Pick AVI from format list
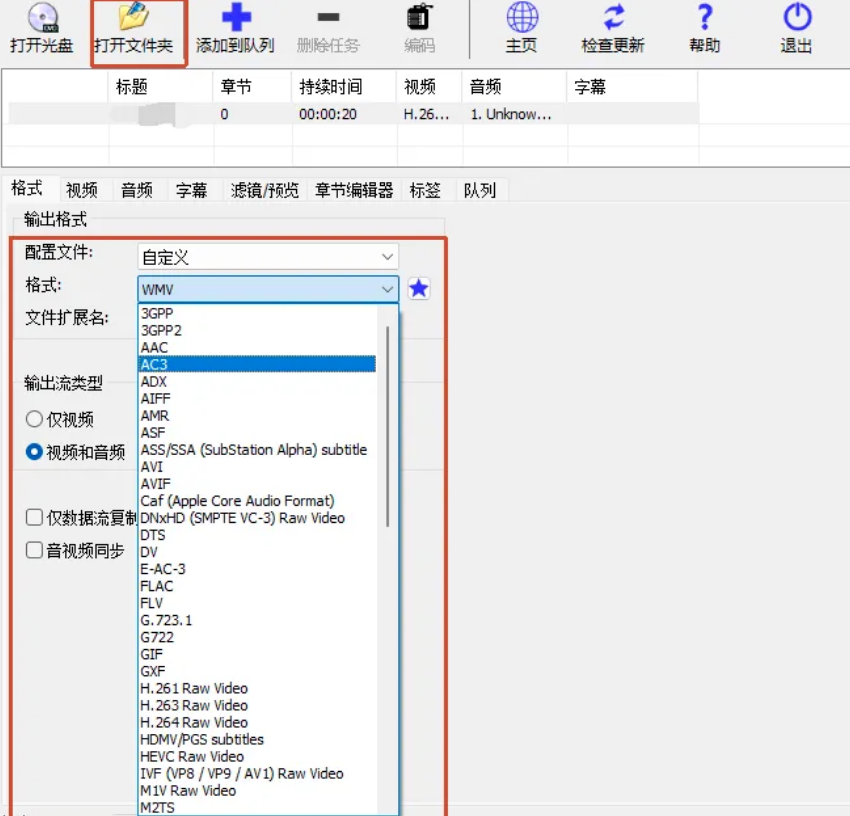850x816 pixels. point(257,467)
